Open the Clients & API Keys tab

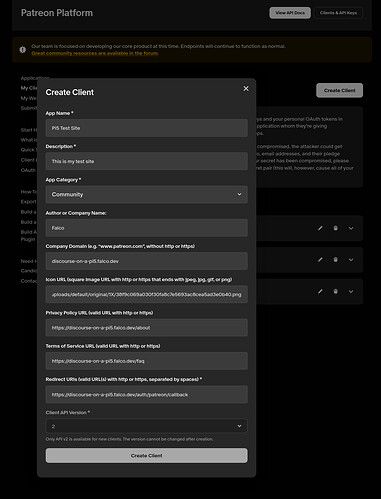pyautogui.click(x=338, y=13)
